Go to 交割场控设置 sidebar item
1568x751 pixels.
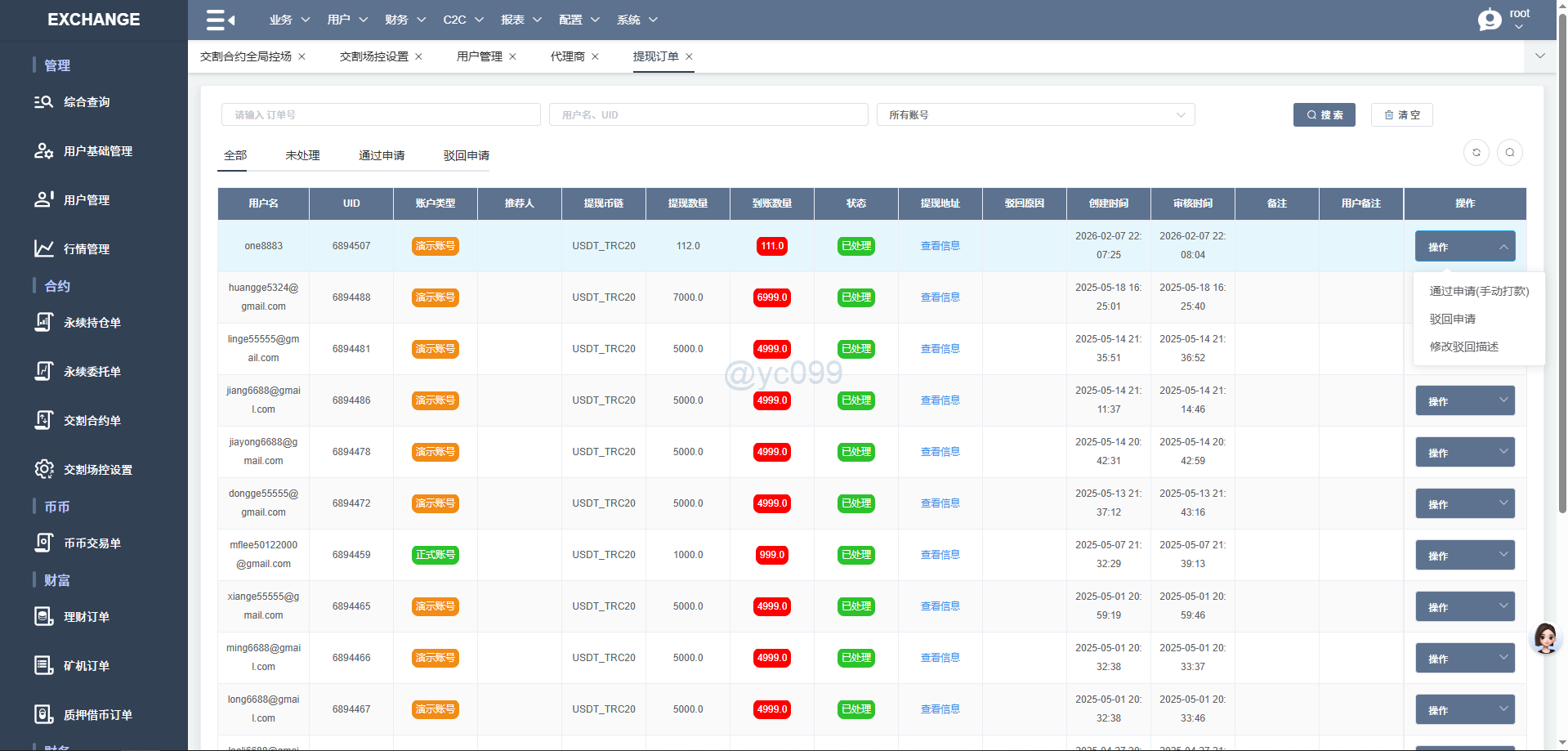point(97,470)
